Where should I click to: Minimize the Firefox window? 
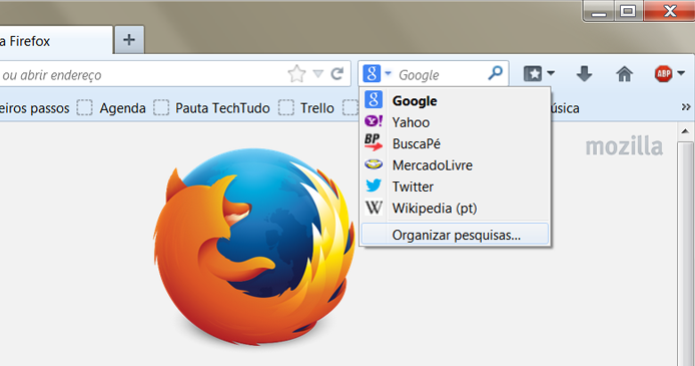pos(599,12)
